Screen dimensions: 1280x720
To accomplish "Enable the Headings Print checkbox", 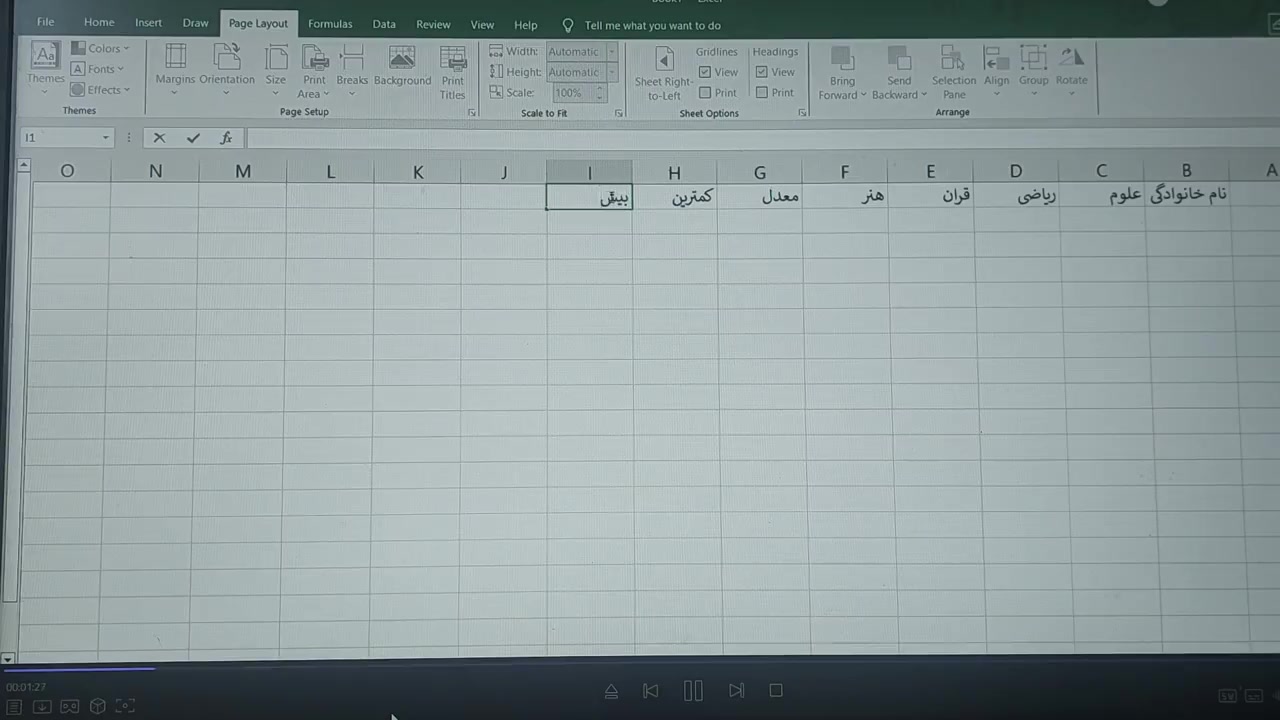I will click(762, 93).
